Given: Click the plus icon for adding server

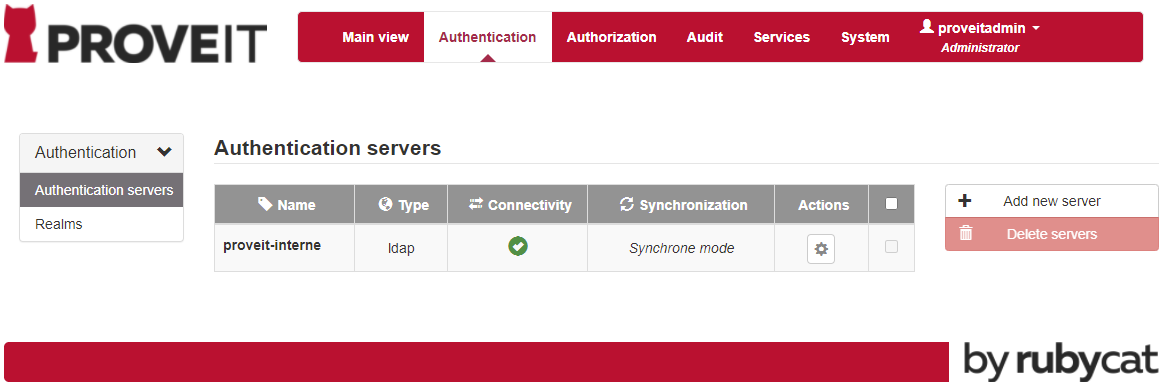Looking at the screenshot, I should [x=965, y=200].
